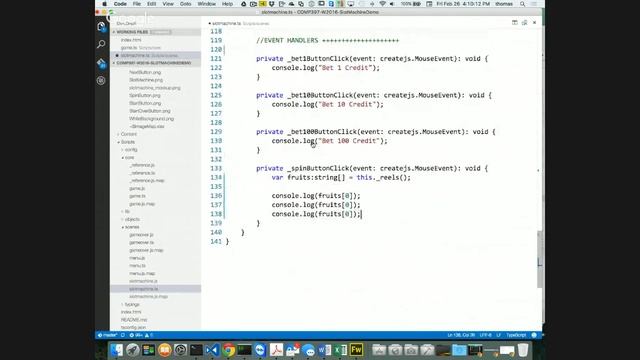Open the warnings count in the status bar
The image size is (640, 360).
click(x=149, y=335)
